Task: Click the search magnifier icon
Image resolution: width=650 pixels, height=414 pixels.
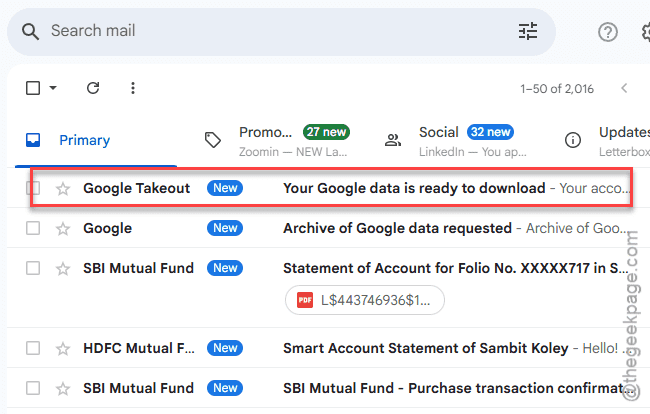Action: coord(30,31)
